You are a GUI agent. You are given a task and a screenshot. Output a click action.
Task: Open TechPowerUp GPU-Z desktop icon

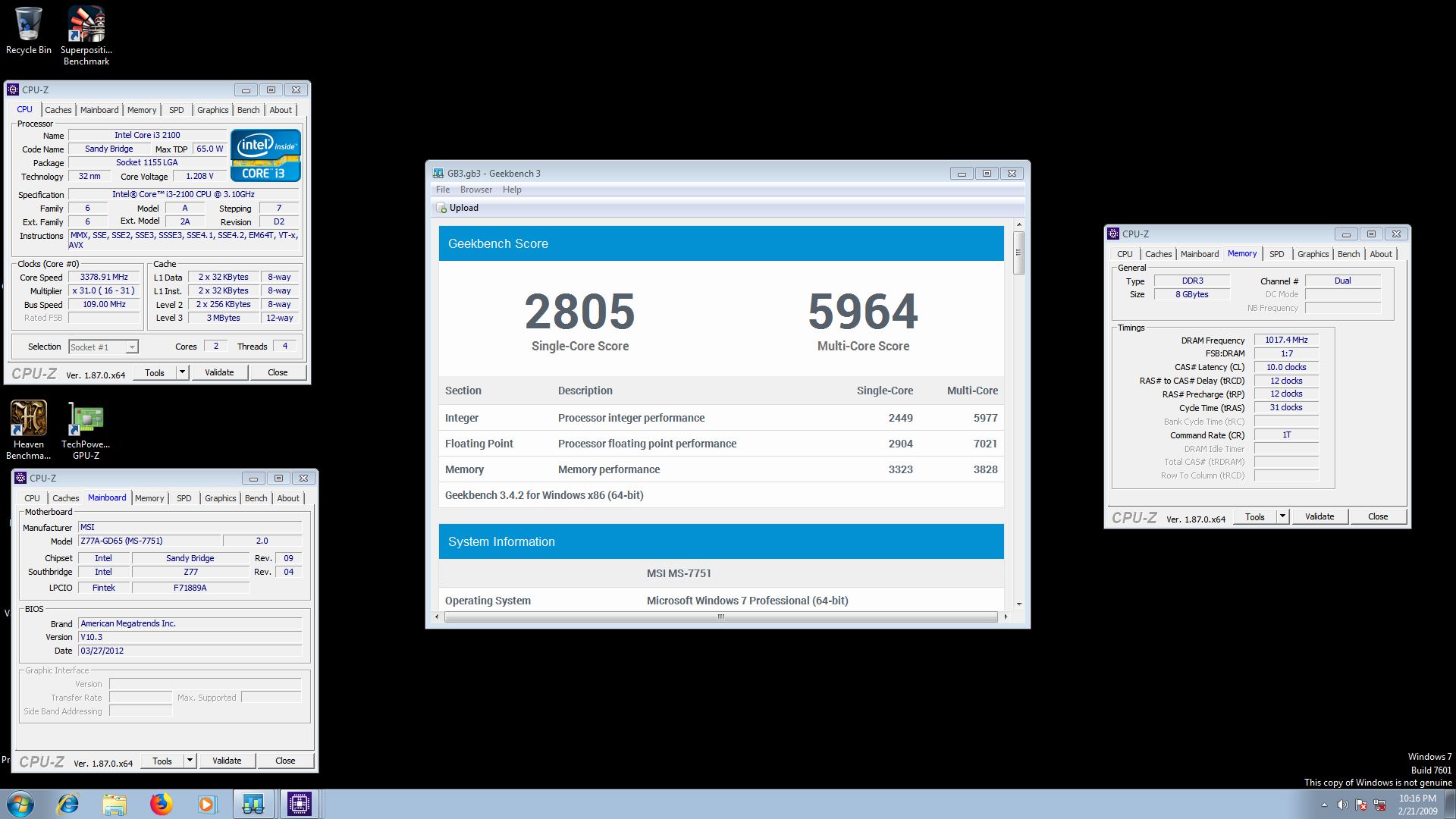point(86,430)
